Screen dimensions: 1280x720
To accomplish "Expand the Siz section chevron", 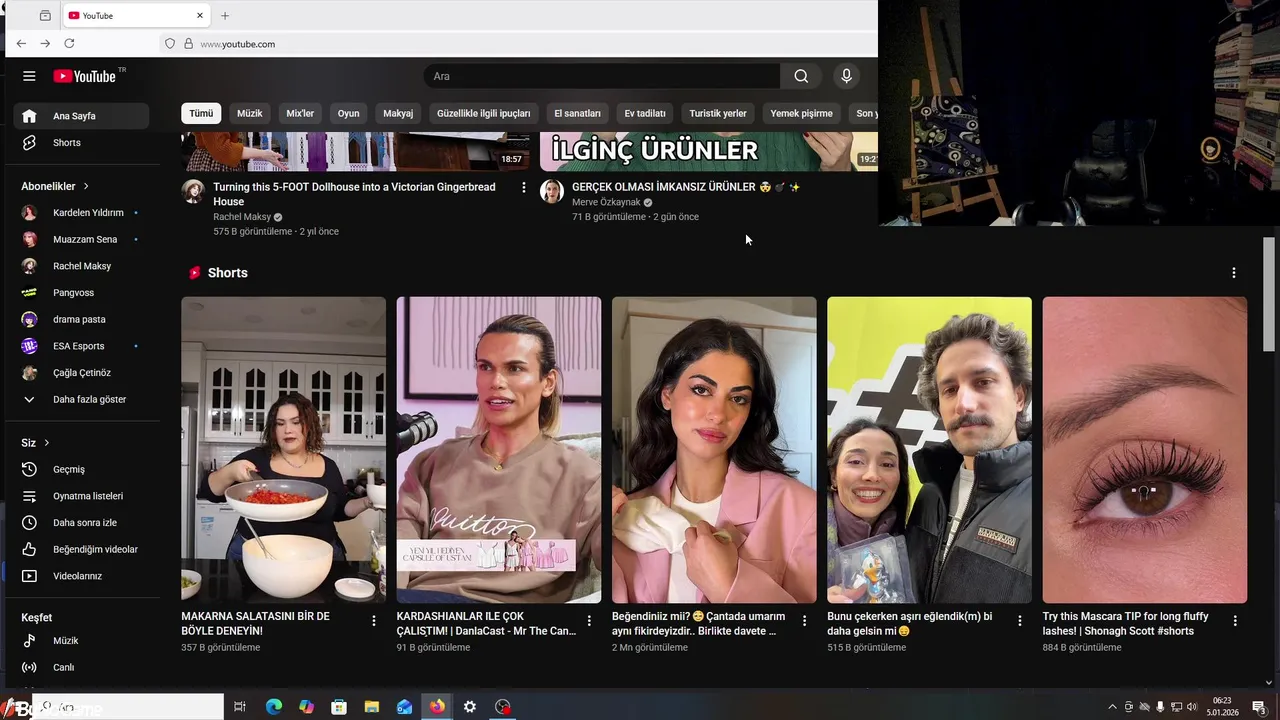I will 46,443.
